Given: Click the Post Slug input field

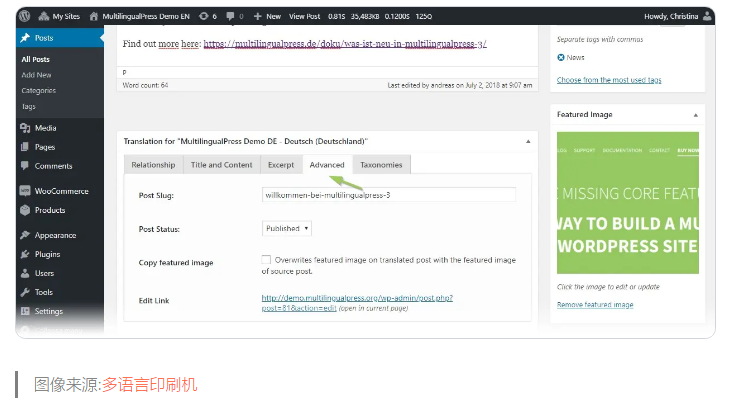Looking at the screenshot, I should point(389,195).
